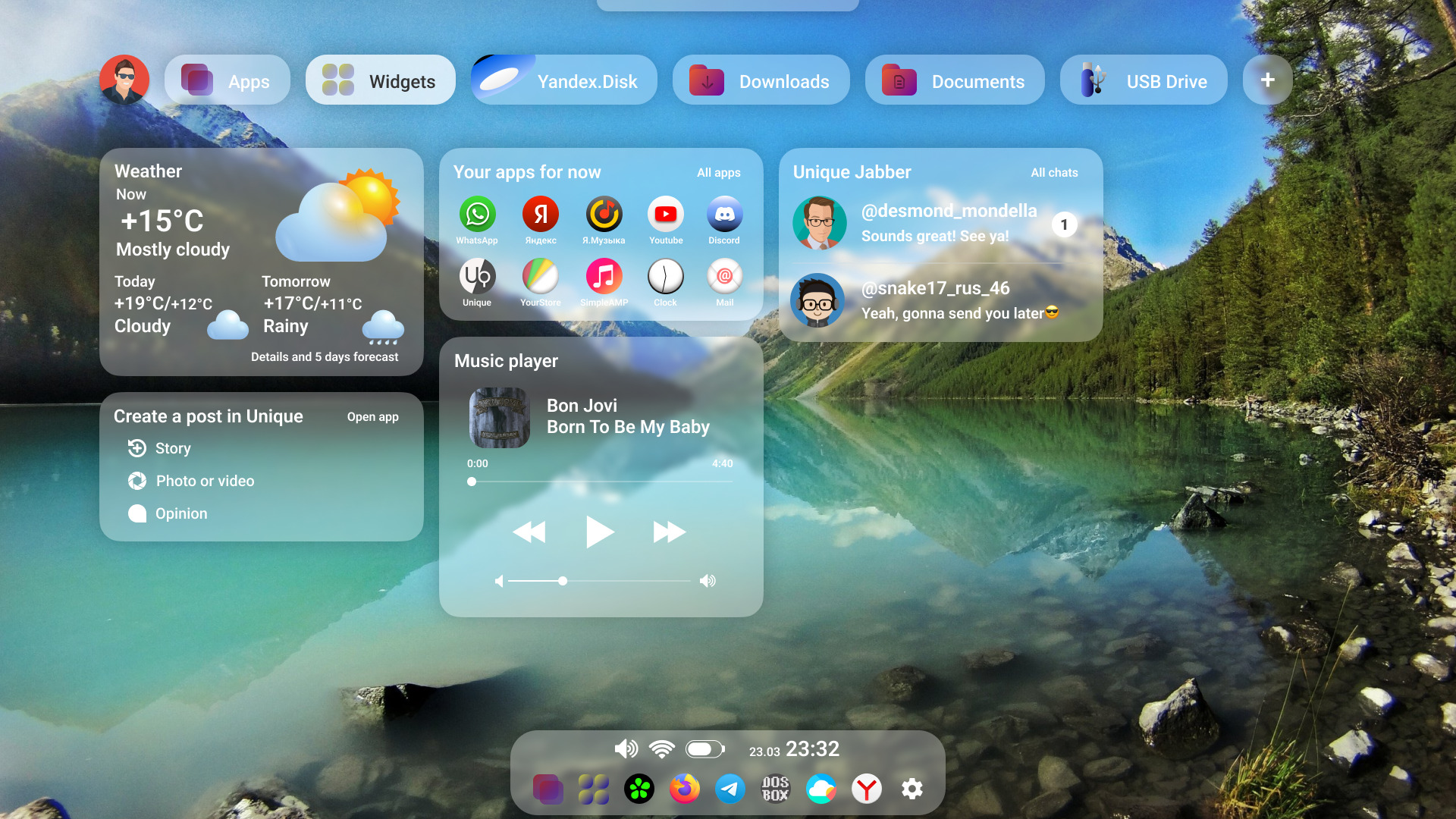This screenshot has height=819, width=1456.
Task: Click the music volume slider
Action: pos(599,581)
